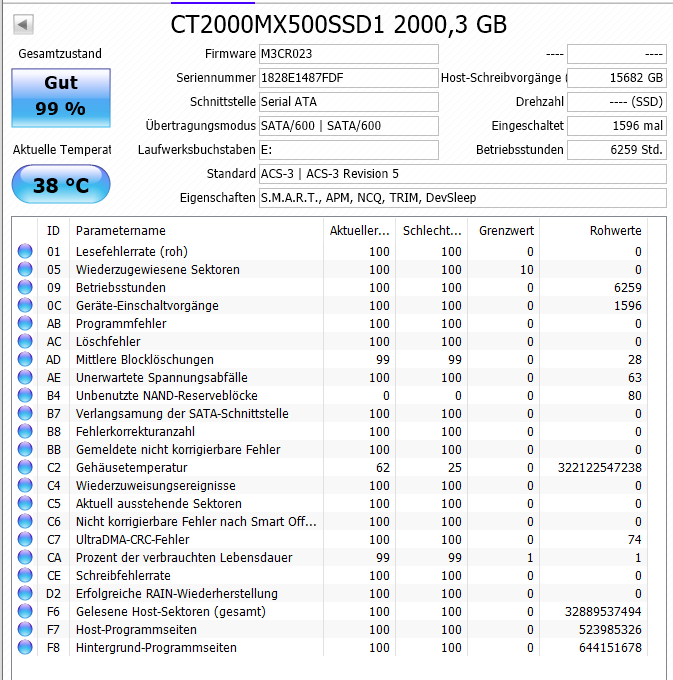Click the status orb in row C6
Viewport: 673px width, 680px height.
pos(25,522)
